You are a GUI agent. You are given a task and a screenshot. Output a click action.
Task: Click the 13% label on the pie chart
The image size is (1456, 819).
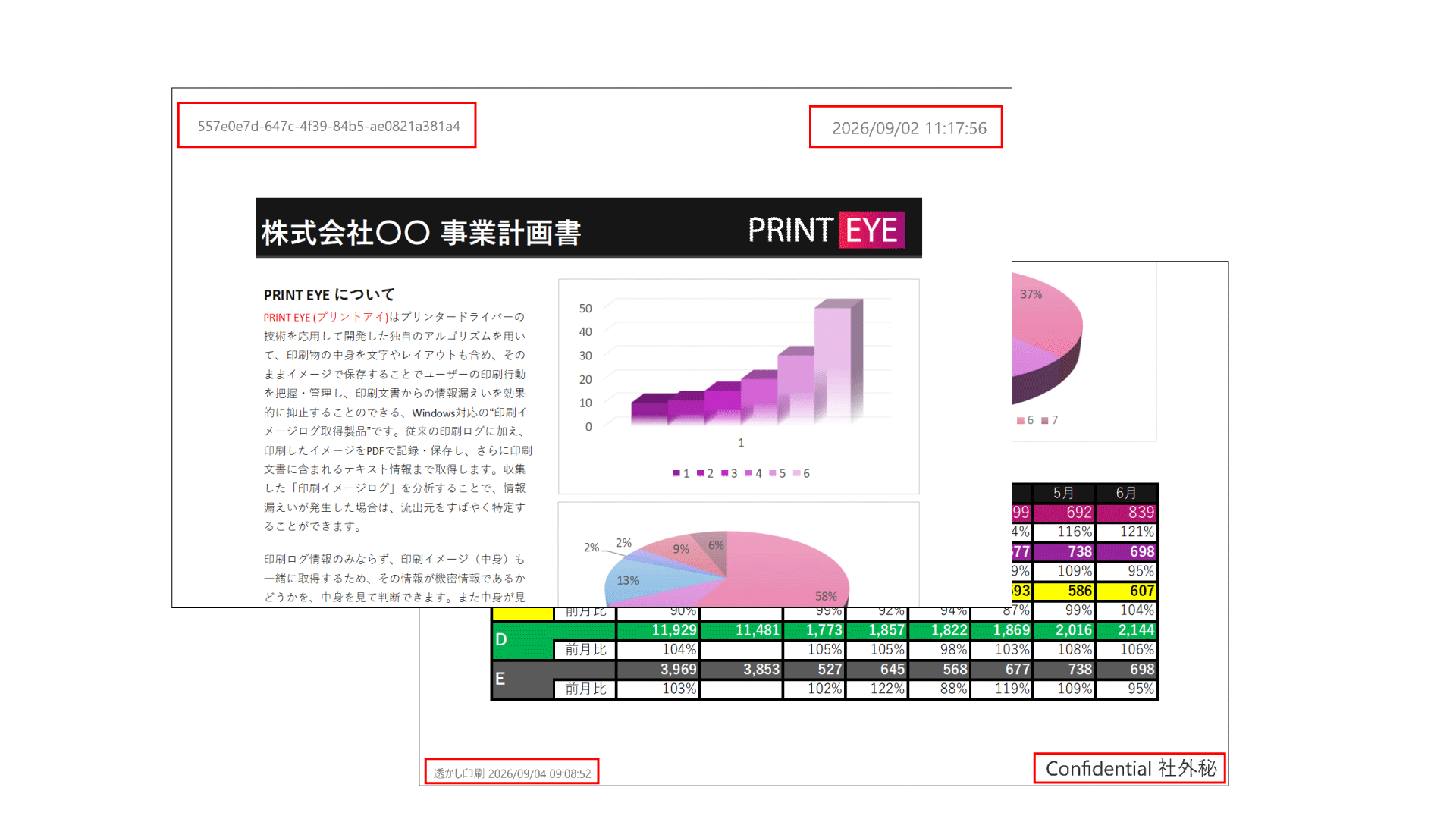(x=628, y=580)
